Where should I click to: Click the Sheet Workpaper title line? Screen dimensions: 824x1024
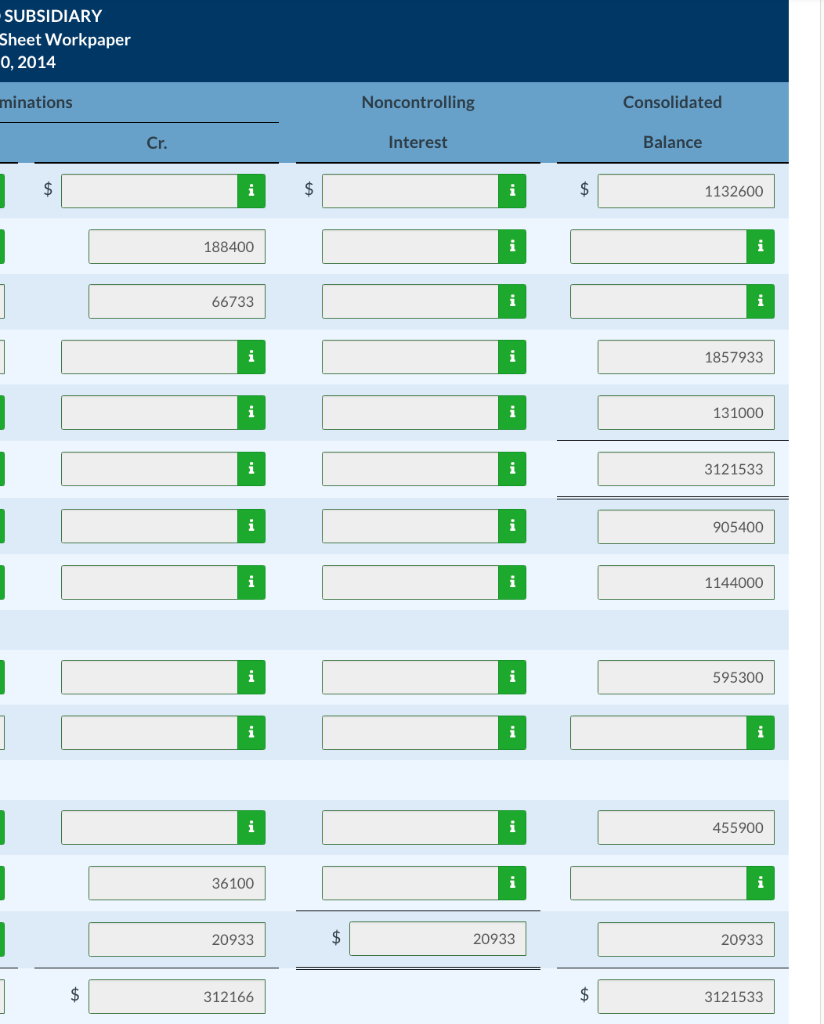[x=65, y=39]
